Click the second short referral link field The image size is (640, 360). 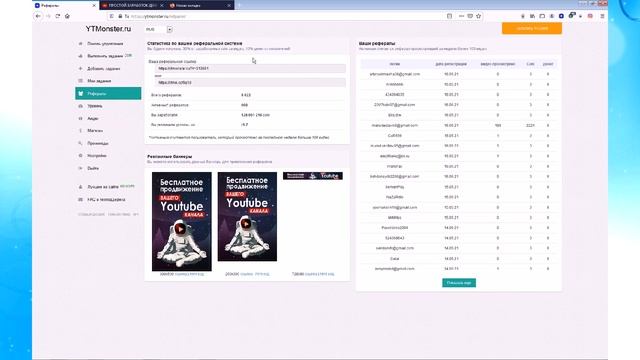tap(250, 82)
